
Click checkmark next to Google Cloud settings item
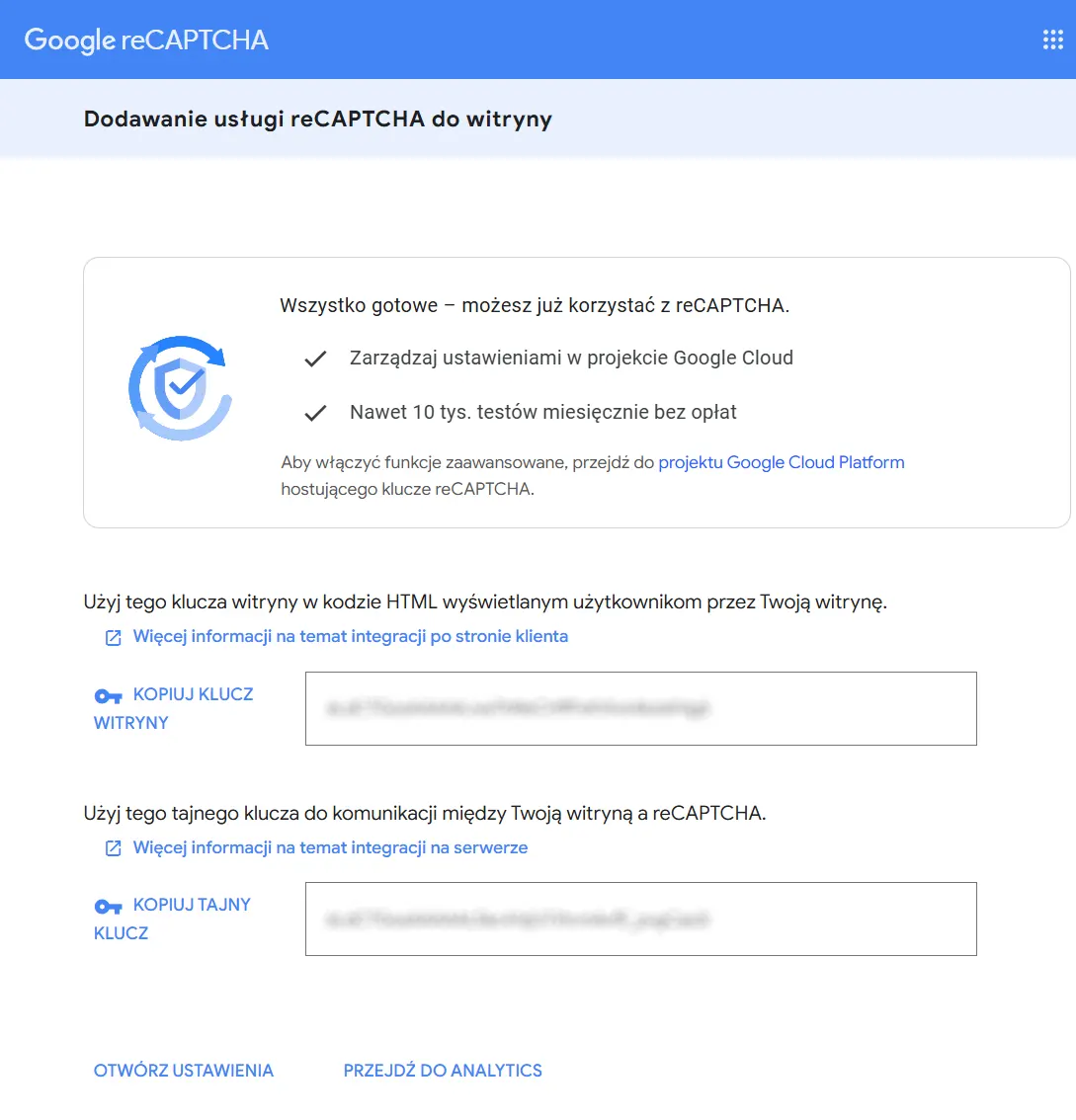[x=314, y=358]
